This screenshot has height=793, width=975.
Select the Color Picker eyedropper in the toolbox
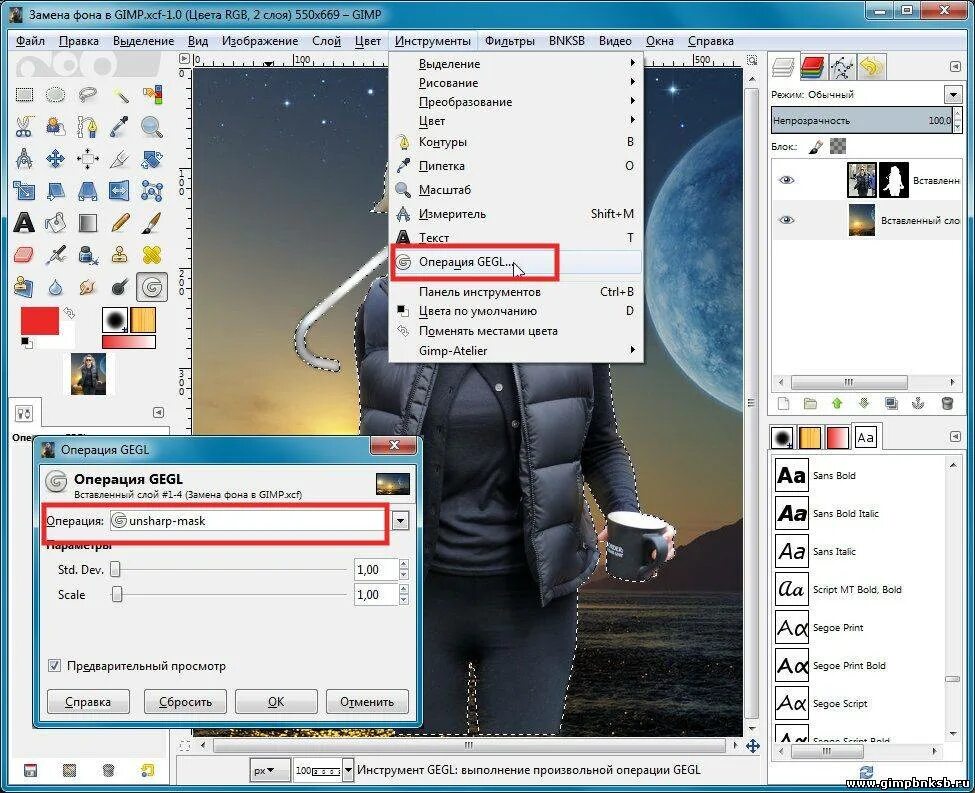120,127
